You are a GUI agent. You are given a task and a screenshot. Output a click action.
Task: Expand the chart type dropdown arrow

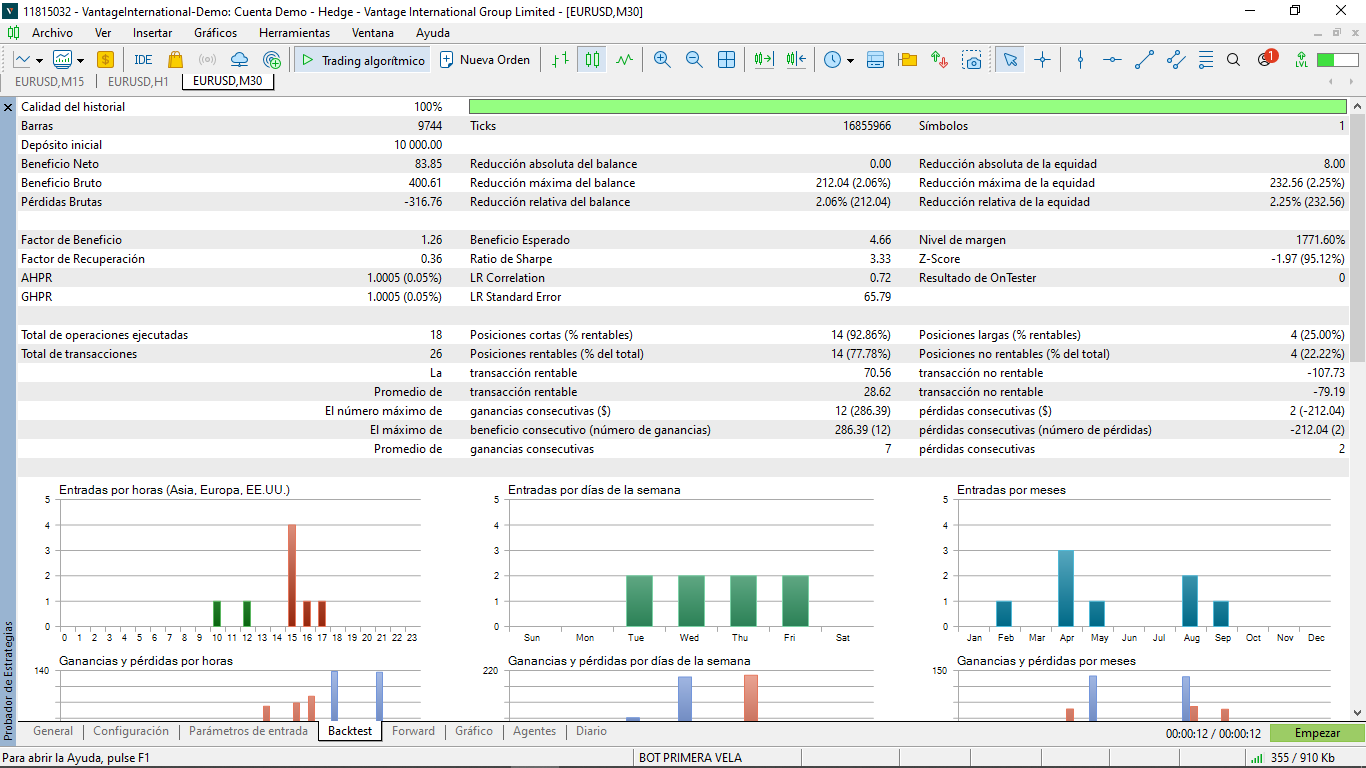[39, 60]
